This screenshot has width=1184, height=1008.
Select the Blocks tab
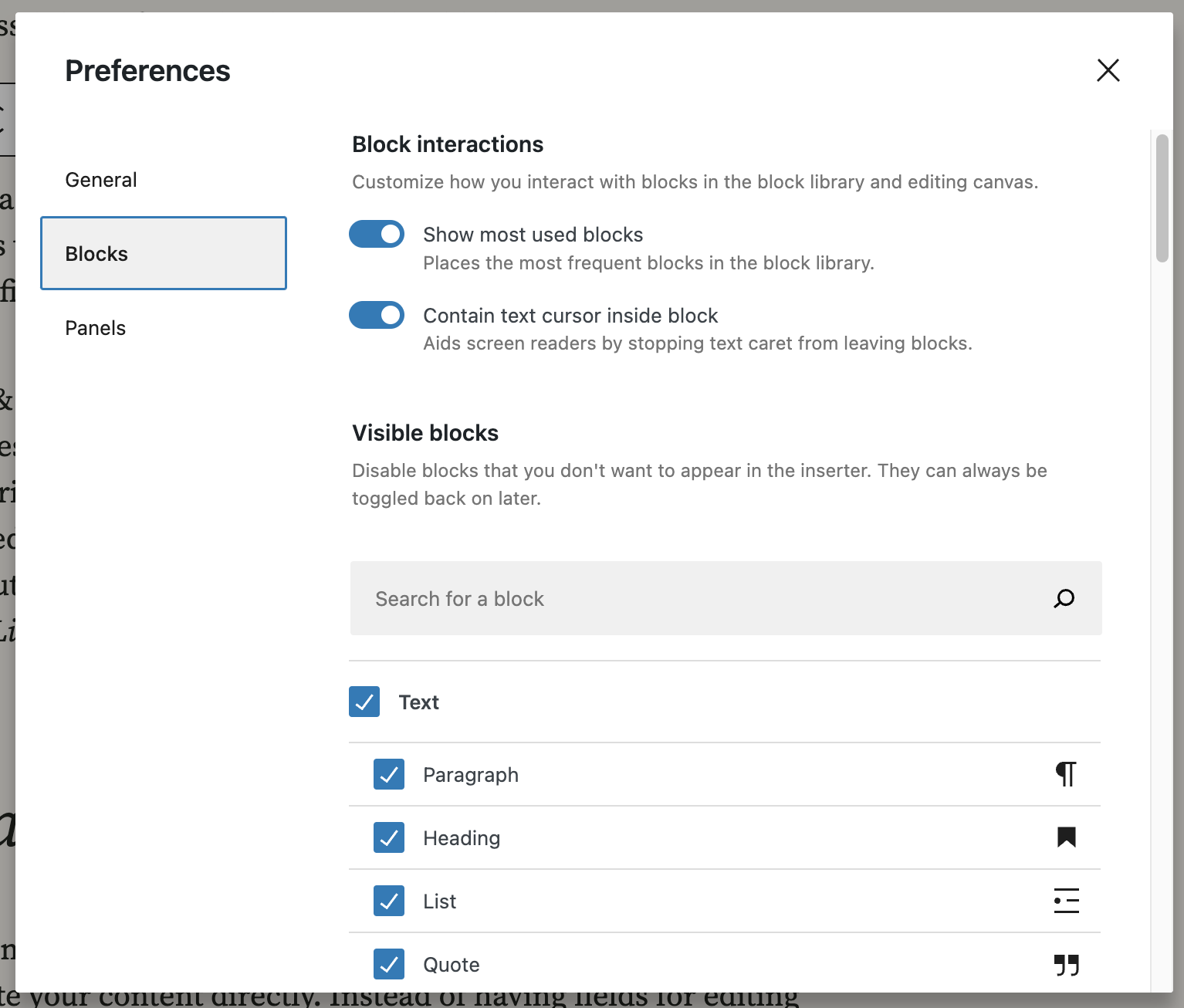(164, 253)
